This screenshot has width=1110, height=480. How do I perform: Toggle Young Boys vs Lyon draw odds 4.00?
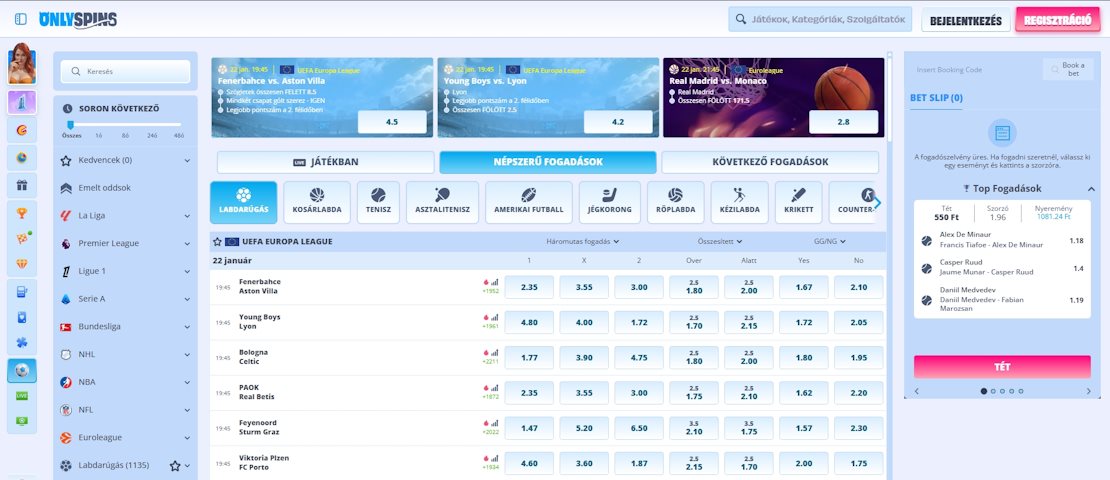[x=584, y=322]
